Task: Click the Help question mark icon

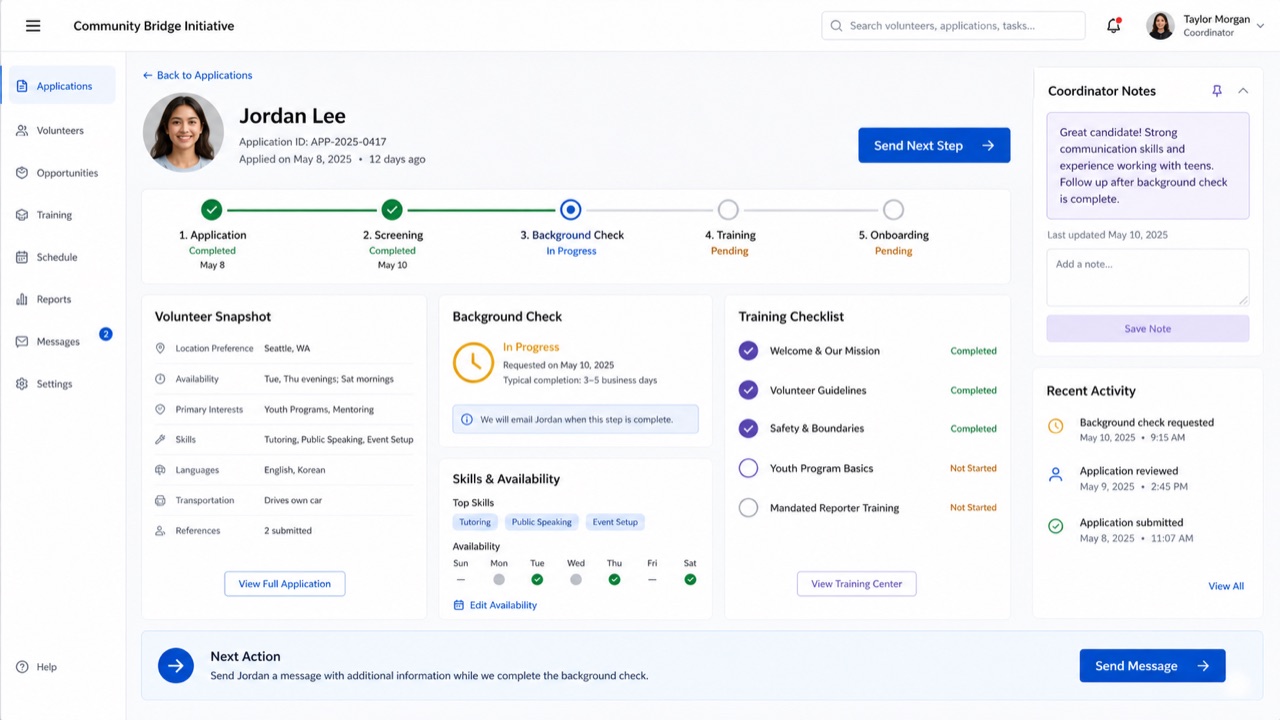Action: click(22, 667)
